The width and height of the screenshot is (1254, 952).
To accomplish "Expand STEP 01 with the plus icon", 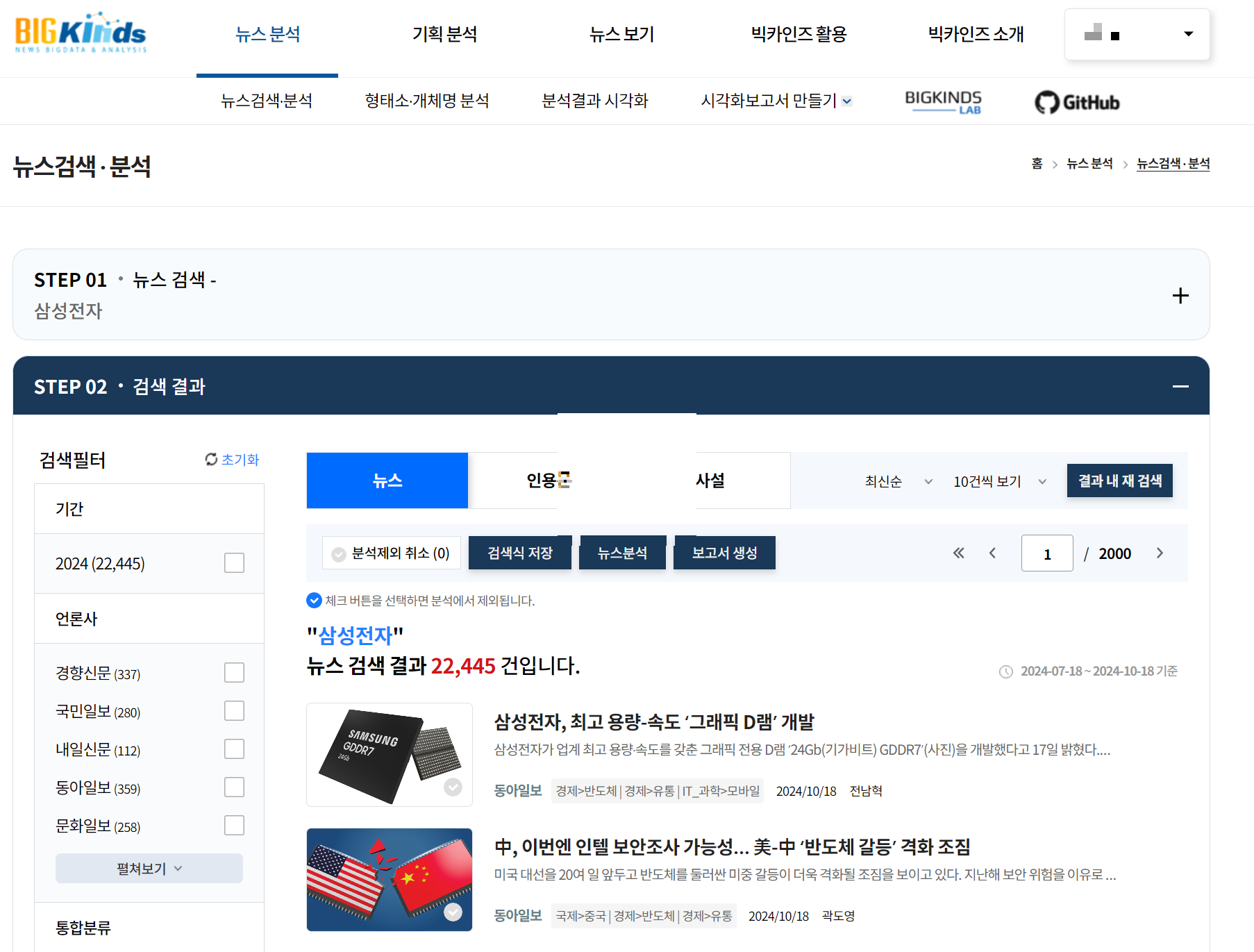I will point(1180,295).
